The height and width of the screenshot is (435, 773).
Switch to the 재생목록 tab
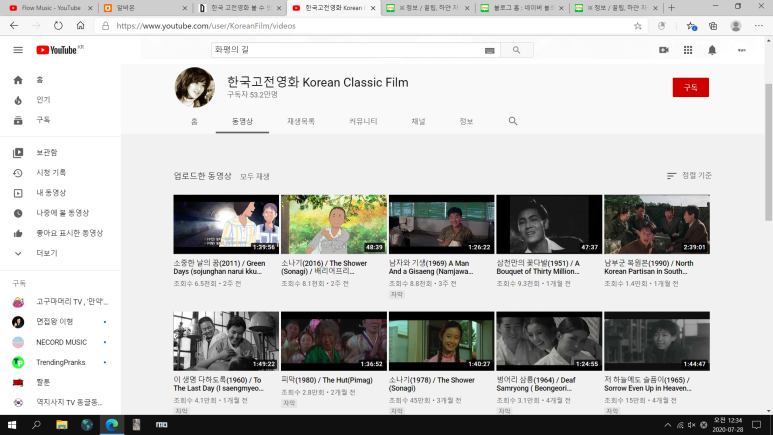point(301,121)
